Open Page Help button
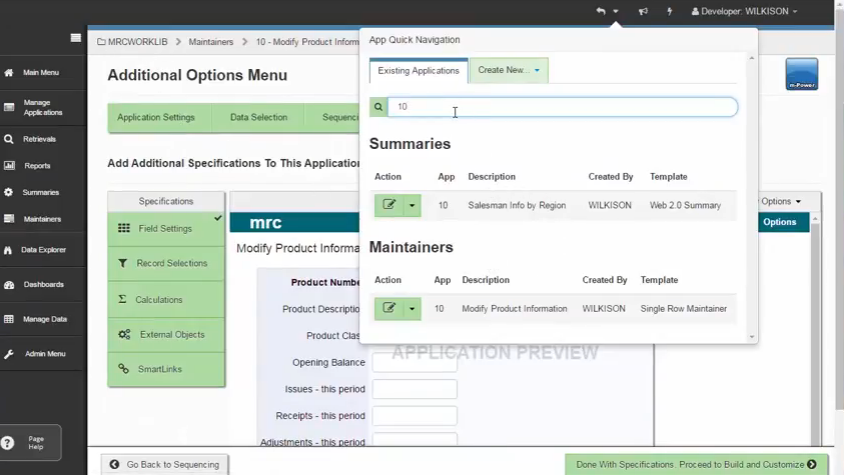 point(31,443)
